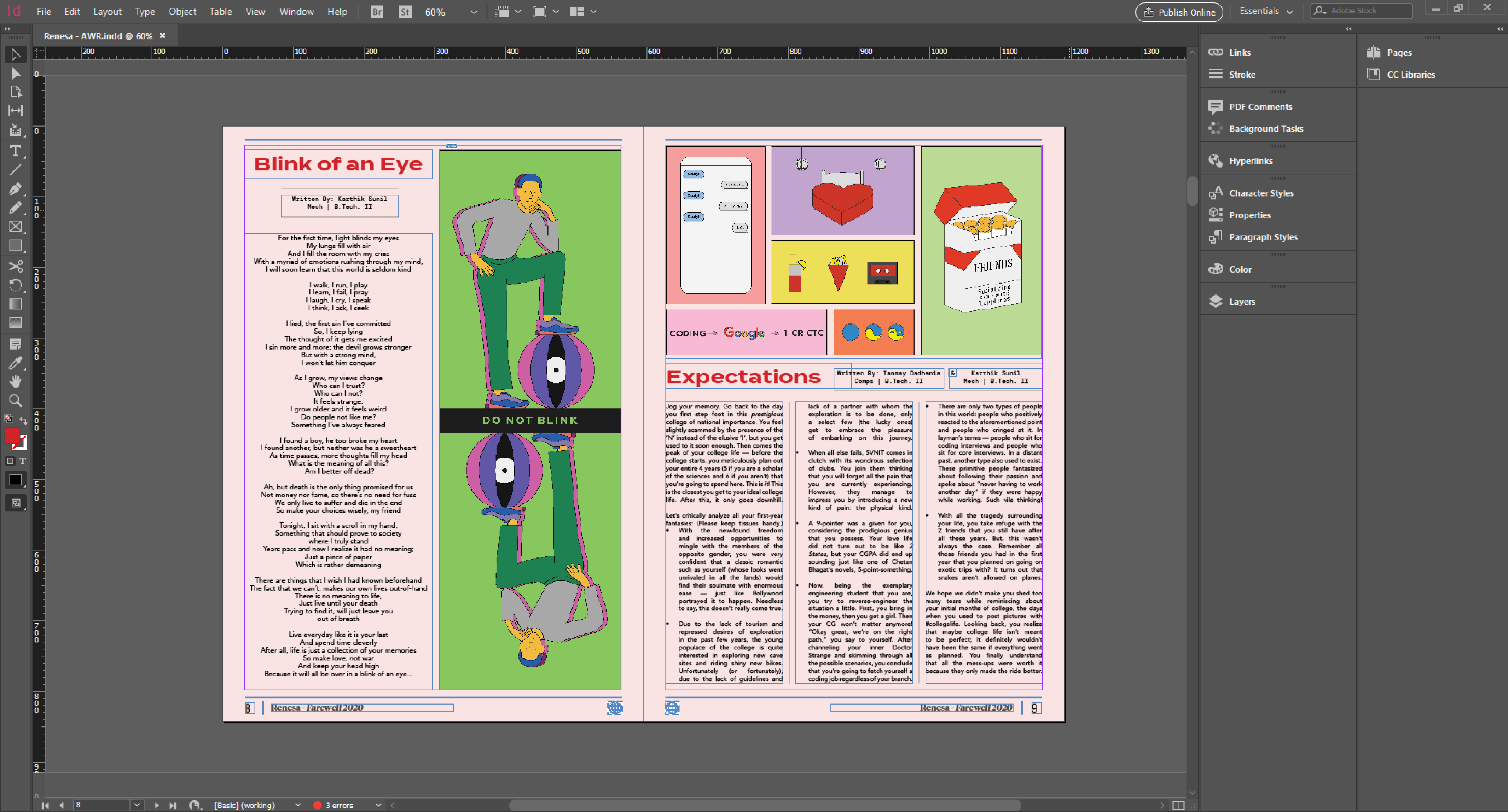Select the Rectangle Frame tool
The image size is (1508, 812).
16,227
